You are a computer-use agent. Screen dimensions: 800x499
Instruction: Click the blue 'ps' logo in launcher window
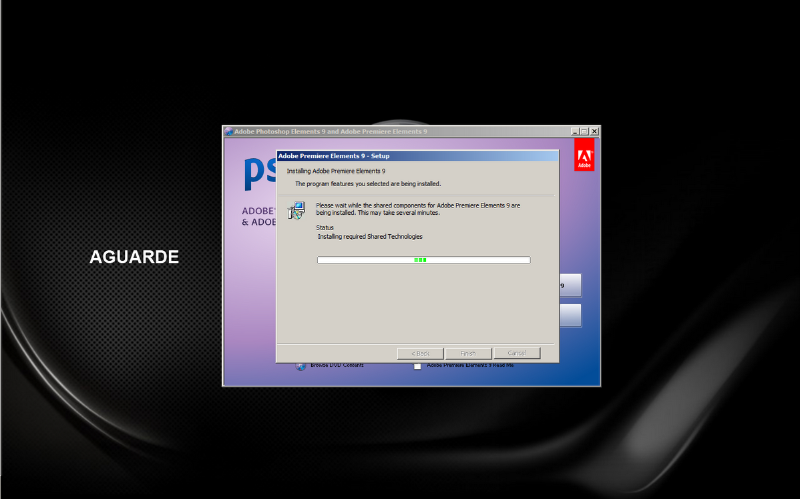(260, 173)
